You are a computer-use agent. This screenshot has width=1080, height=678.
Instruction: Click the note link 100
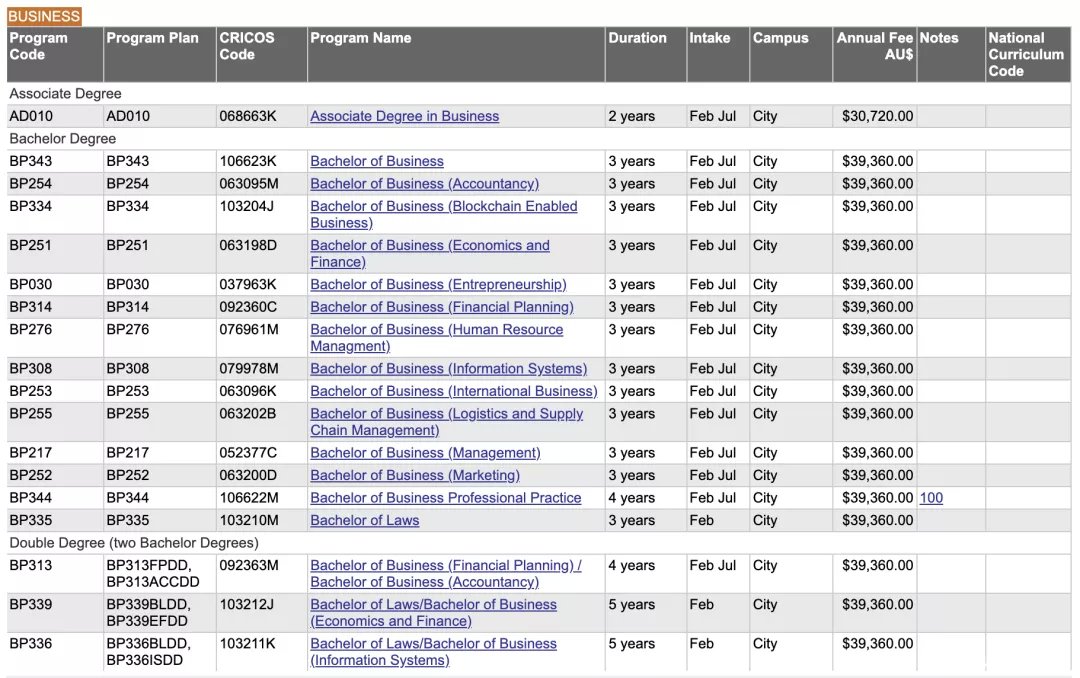(x=931, y=498)
